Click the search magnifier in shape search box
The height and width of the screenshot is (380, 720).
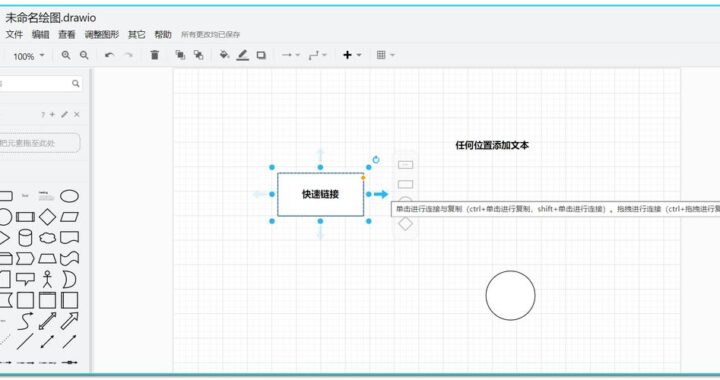point(76,84)
